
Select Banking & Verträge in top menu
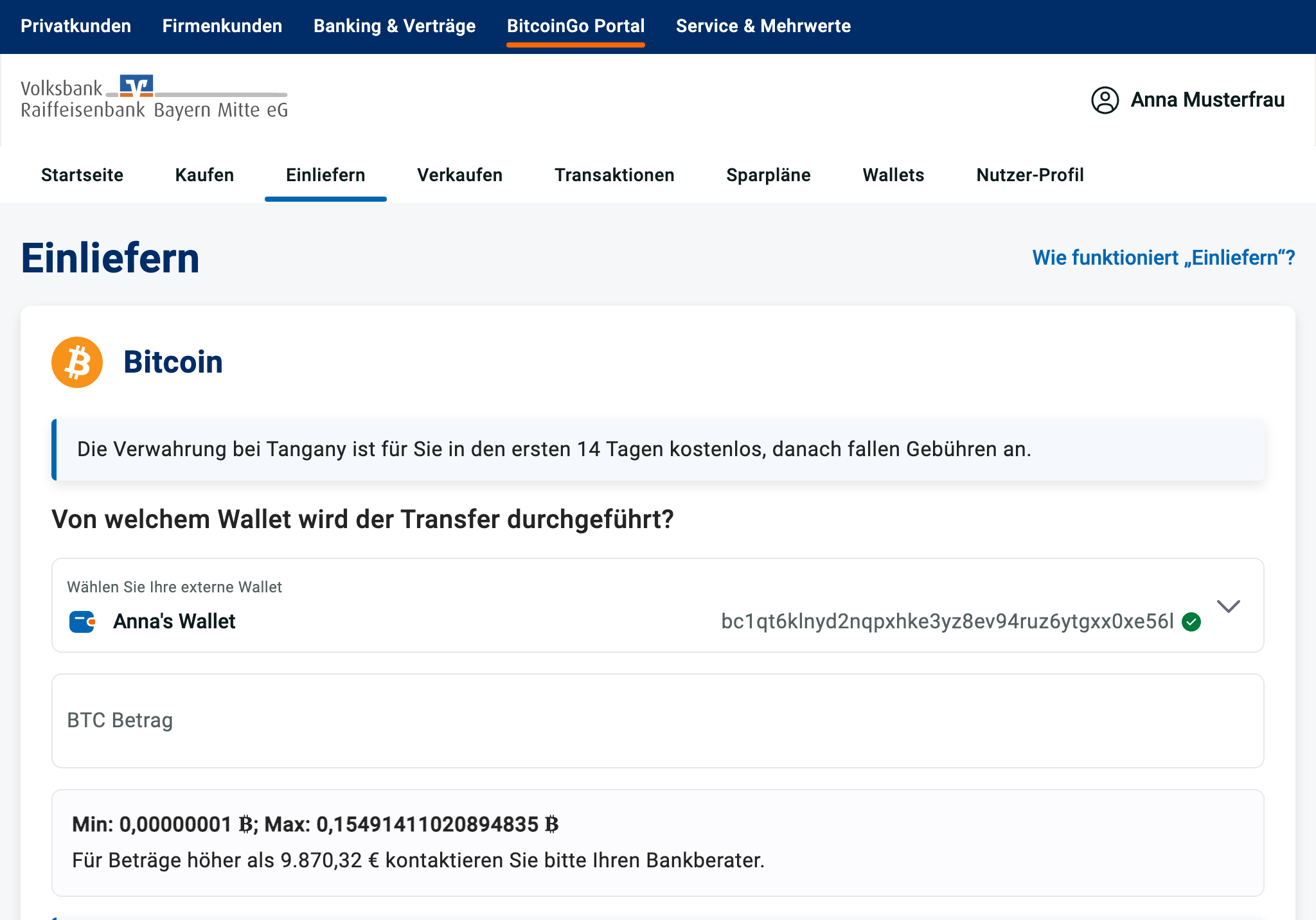tap(395, 26)
